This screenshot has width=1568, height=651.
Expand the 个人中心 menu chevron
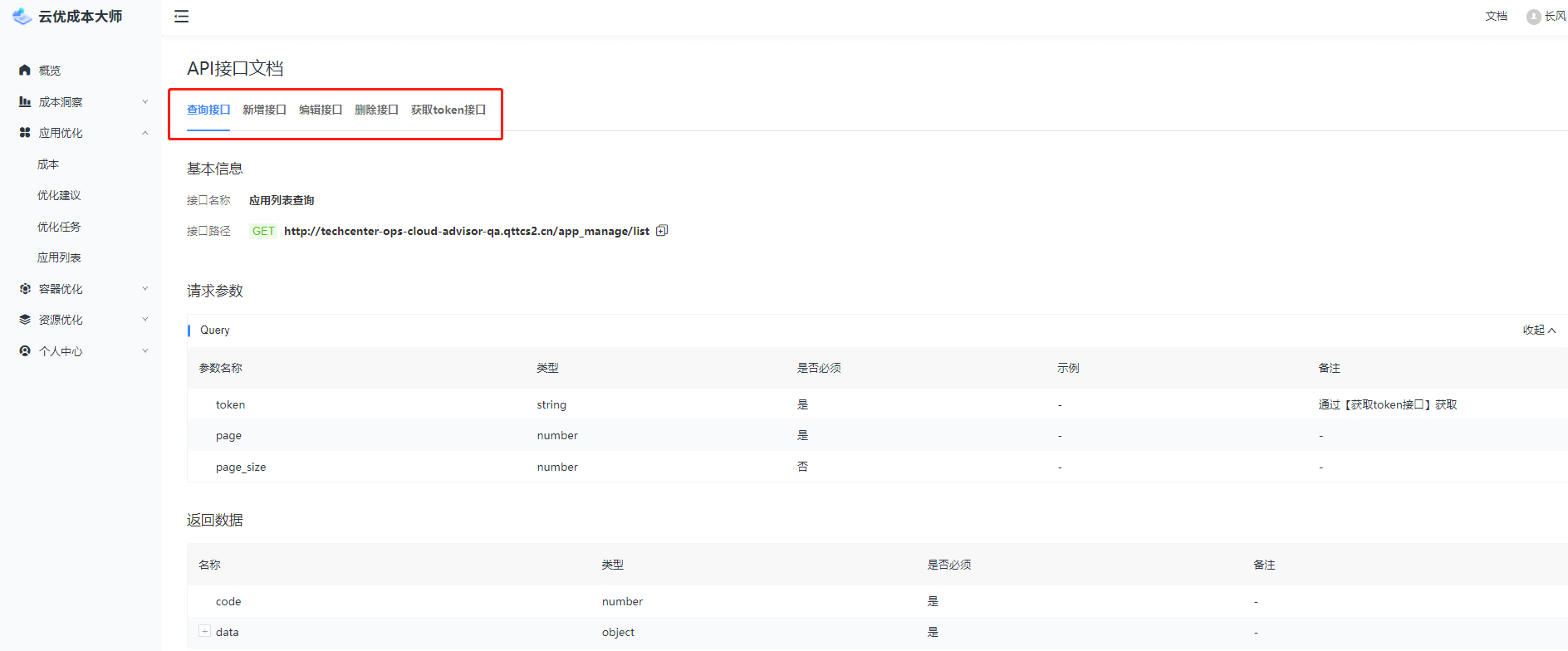pos(145,351)
